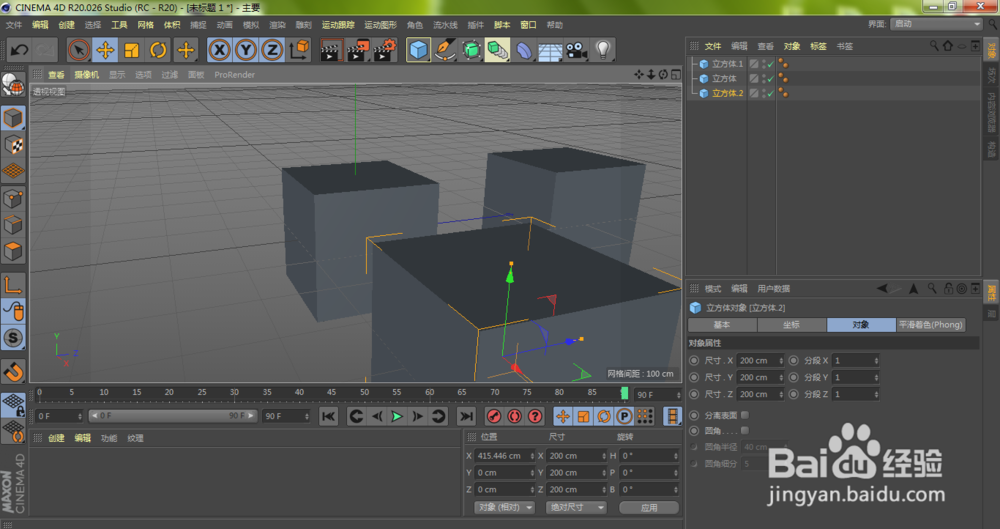This screenshot has height=529, width=1000.
Task: Open the Array modeling objects icon
Action: pyautogui.click(x=497, y=50)
